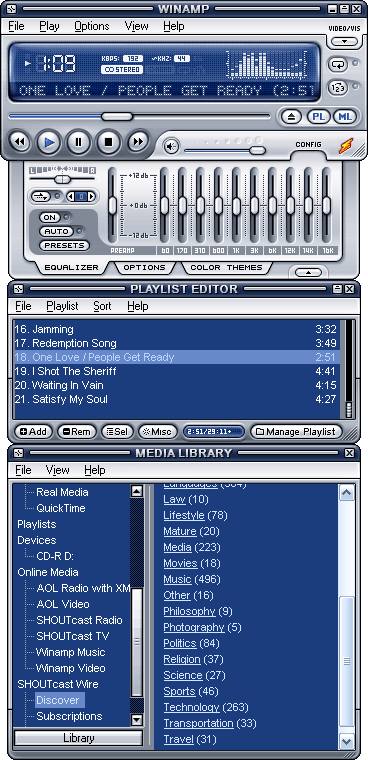Click the playlist Misc button
The width and height of the screenshot is (368, 760).
(158, 431)
